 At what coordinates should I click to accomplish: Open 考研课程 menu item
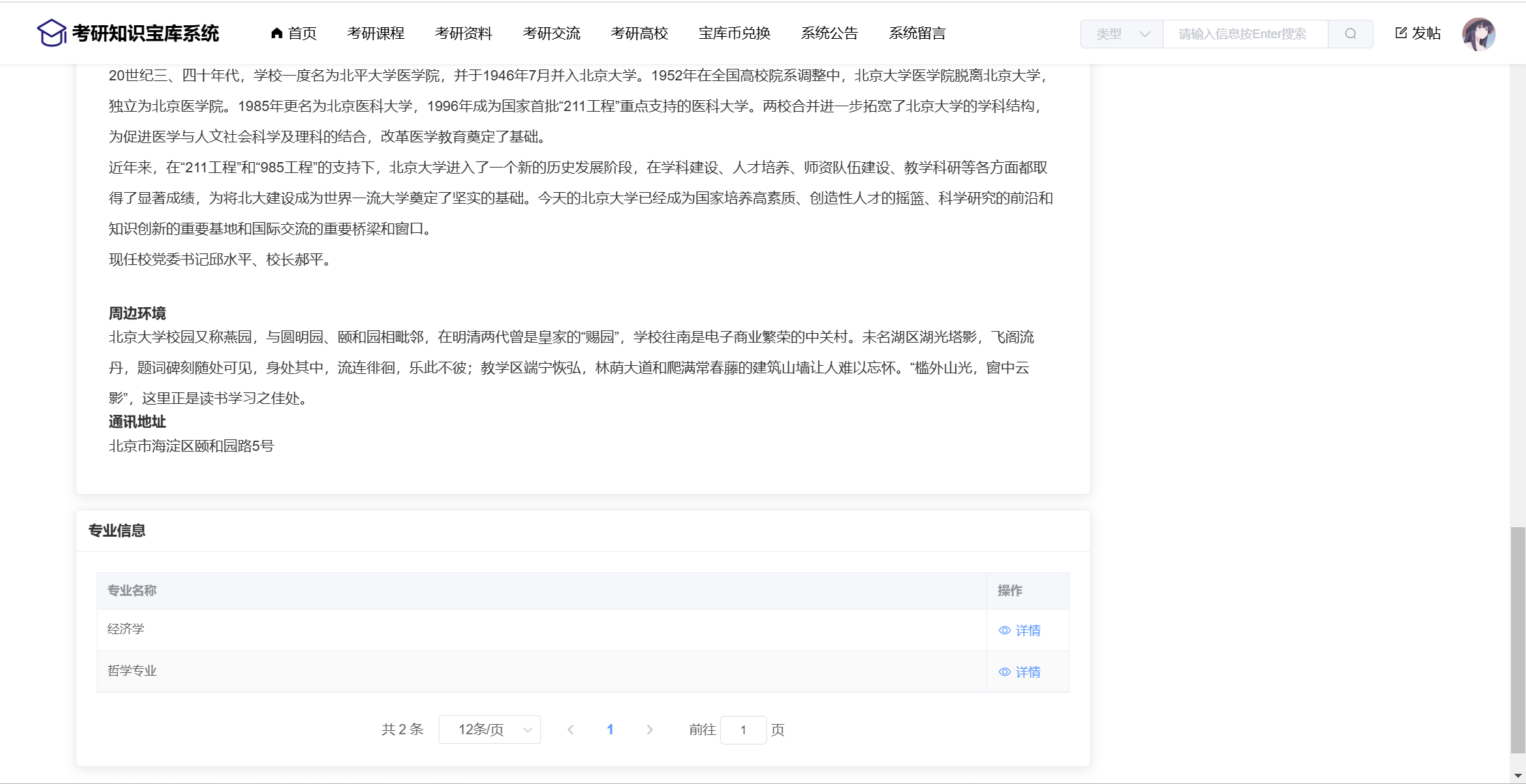375,33
